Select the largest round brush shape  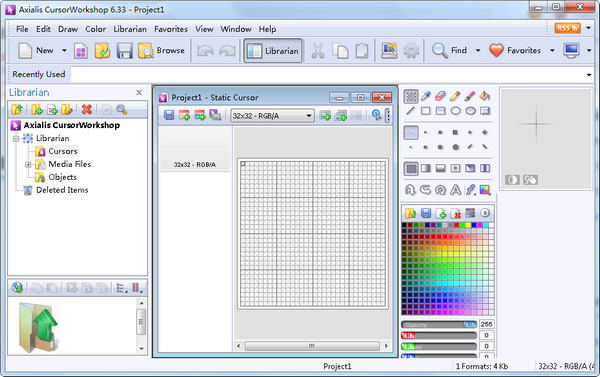point(455,147)
